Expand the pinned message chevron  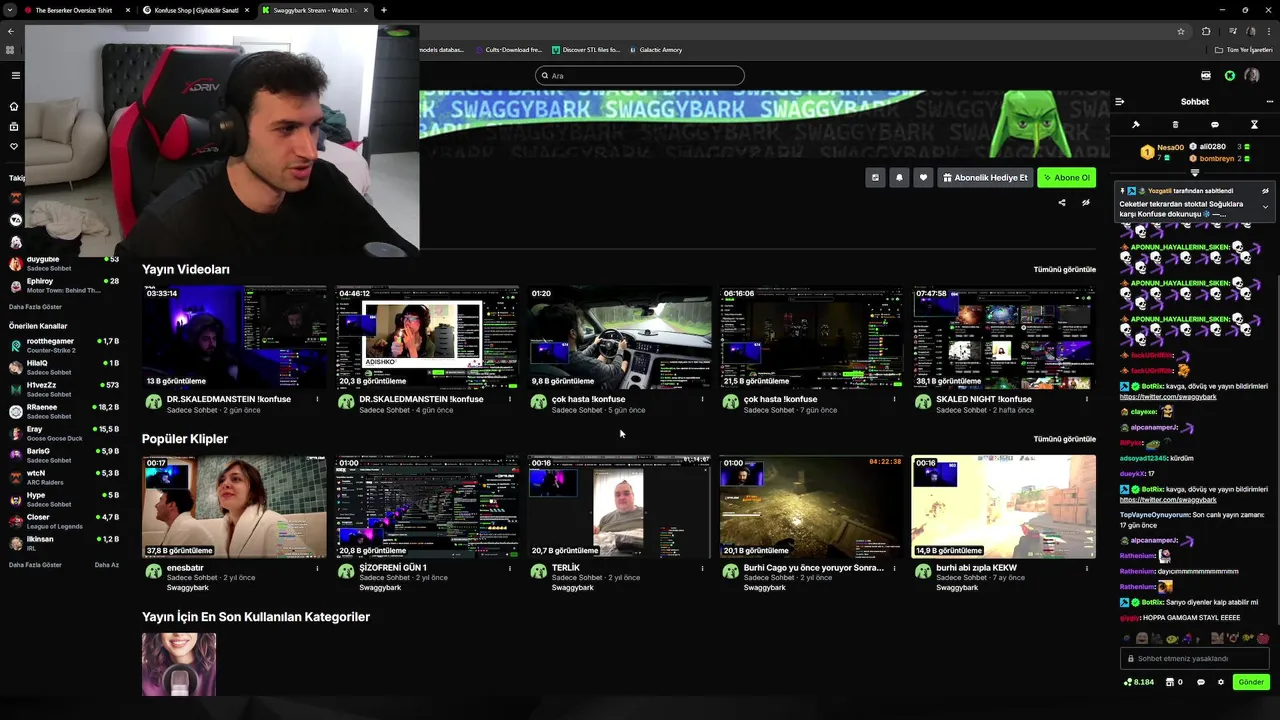tap(1265, 207)
